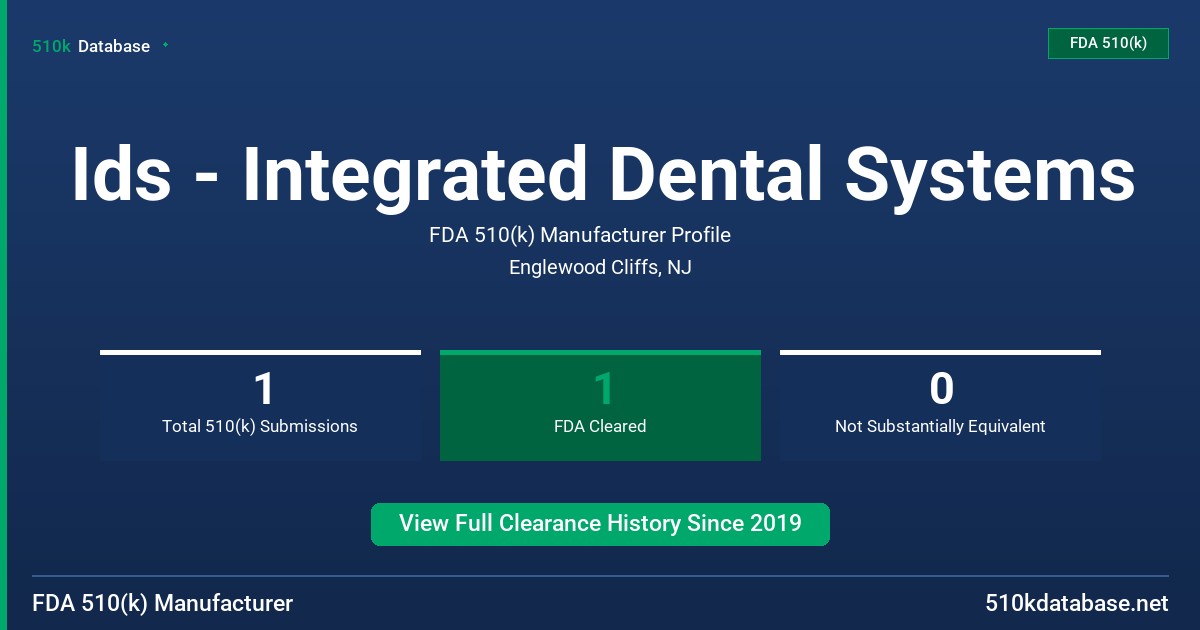
Task: Select the Total 510(k) Submissions card
Action: (260, 405)
